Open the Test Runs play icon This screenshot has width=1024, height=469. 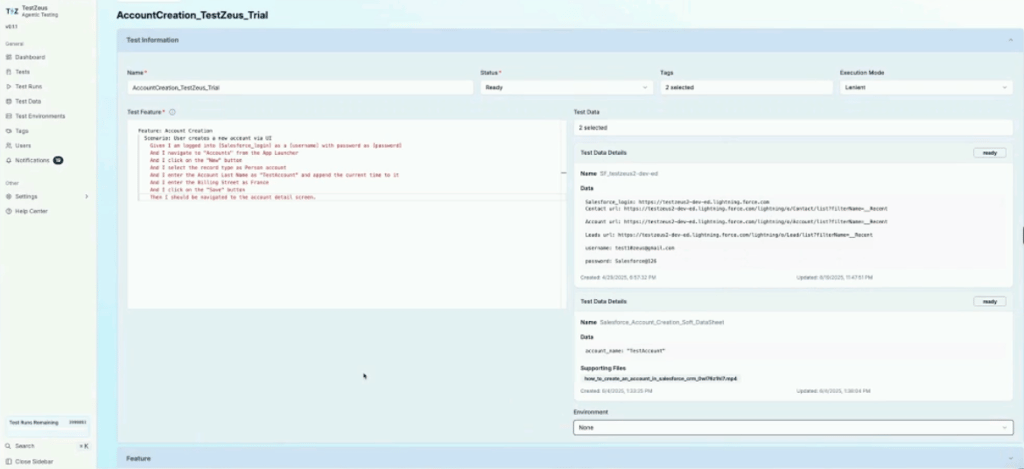coord(8,86)
